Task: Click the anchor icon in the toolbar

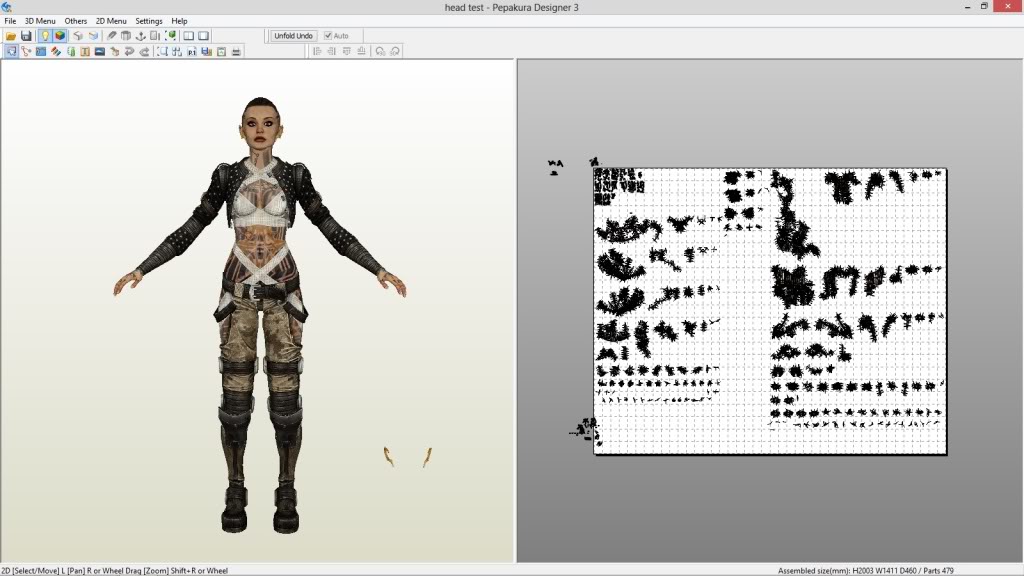Action: click(140, 36)
